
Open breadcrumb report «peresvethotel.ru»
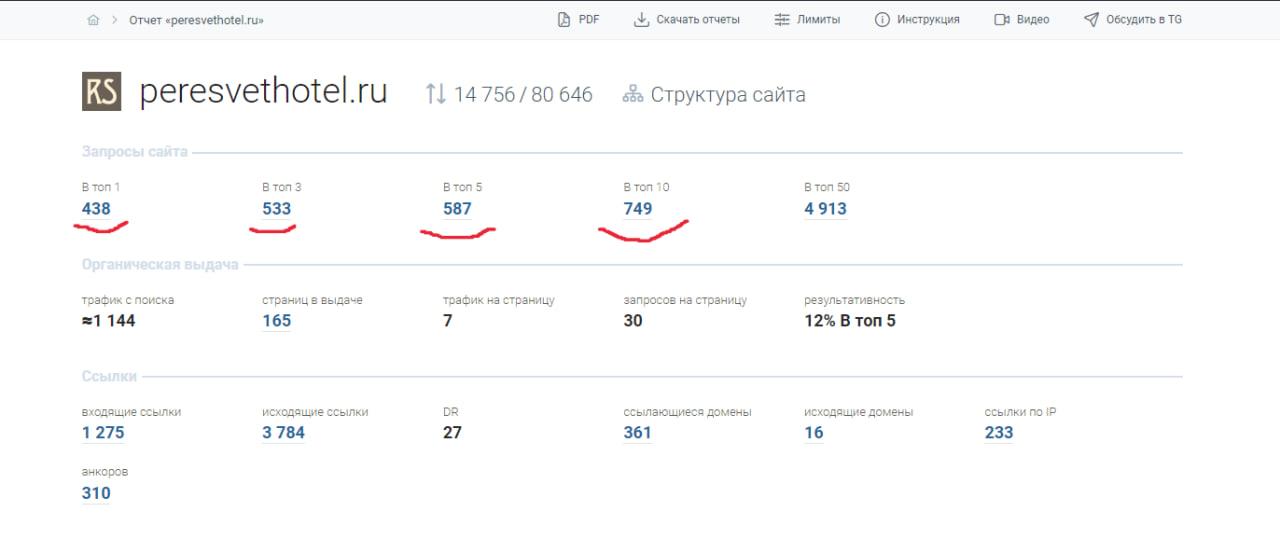click(x=197, y=20)
